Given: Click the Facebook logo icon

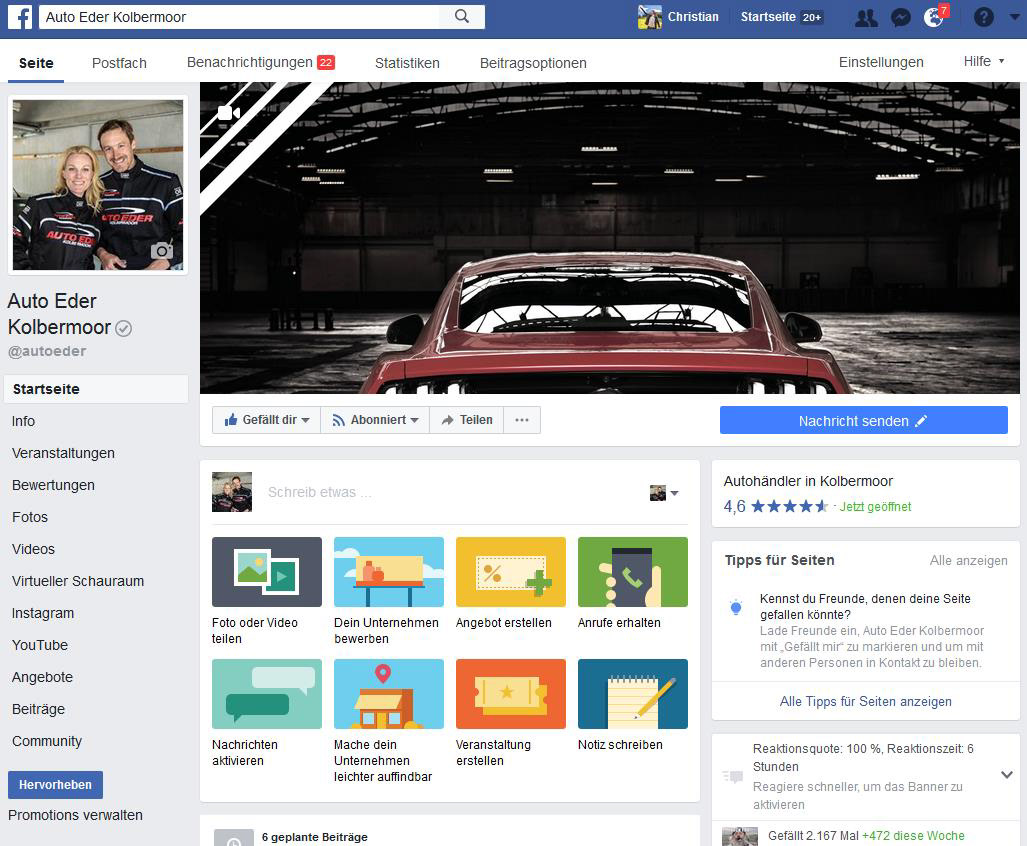Looking at the screenshot, I should pyautogui.click(x=21, y=17).
